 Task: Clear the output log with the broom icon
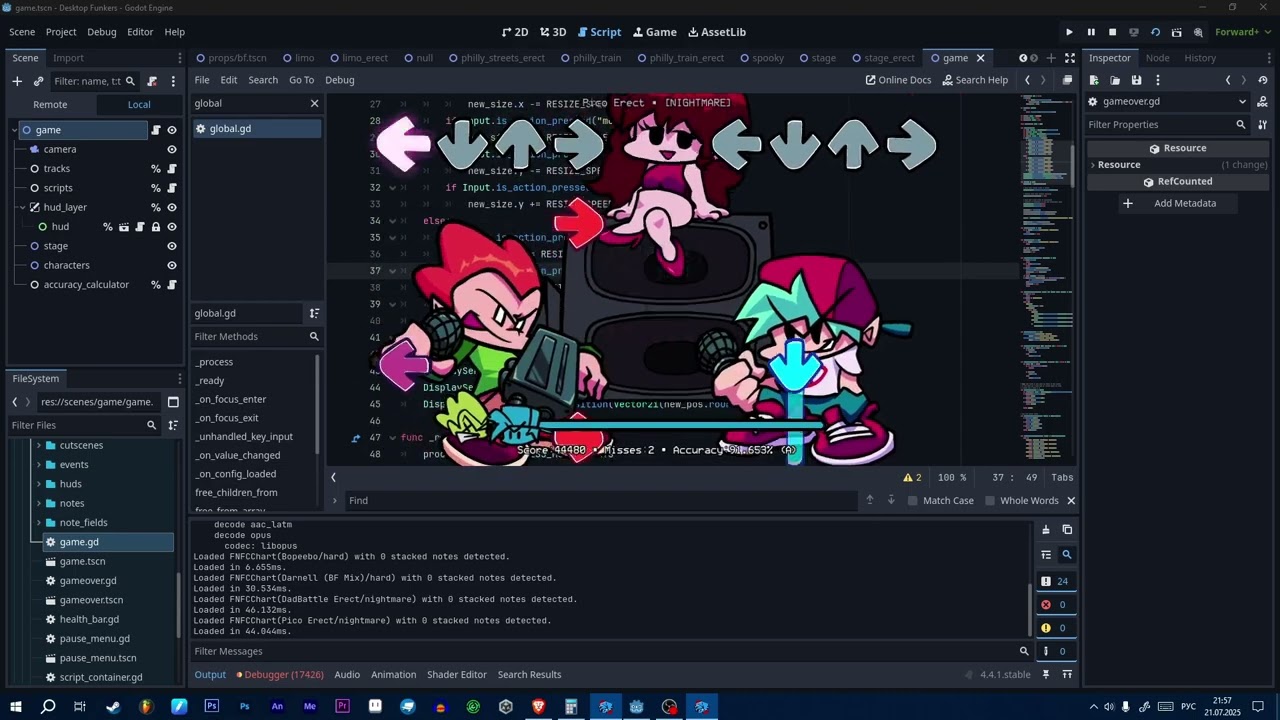(x=1046, y=530)
